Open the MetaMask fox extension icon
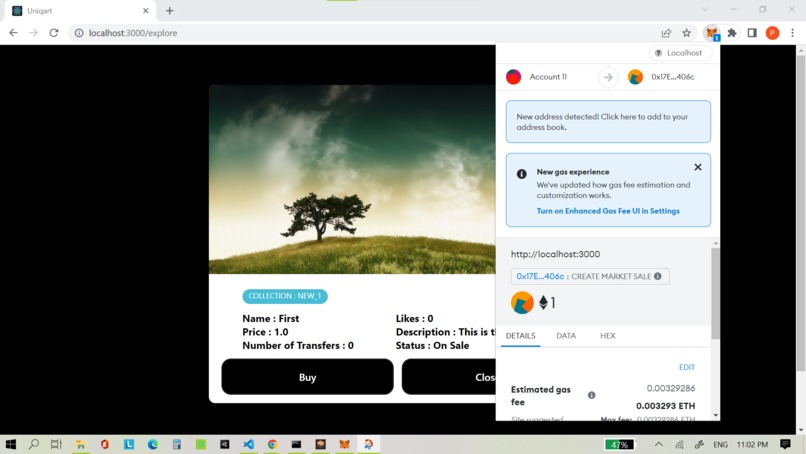The height and width of the screenshot is (454, 806). click(712, 33)
